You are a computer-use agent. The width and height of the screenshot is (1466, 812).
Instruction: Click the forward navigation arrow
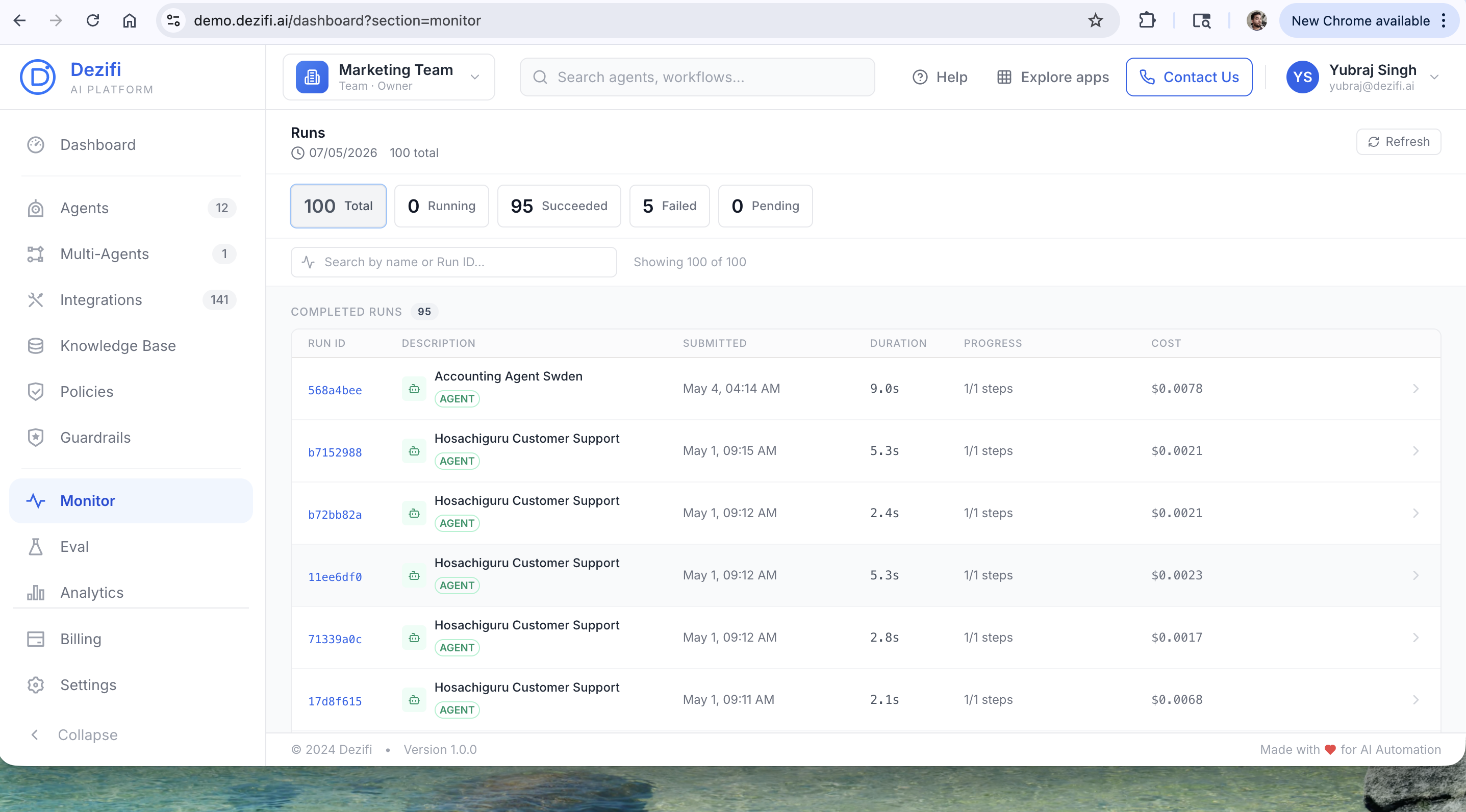56,20
